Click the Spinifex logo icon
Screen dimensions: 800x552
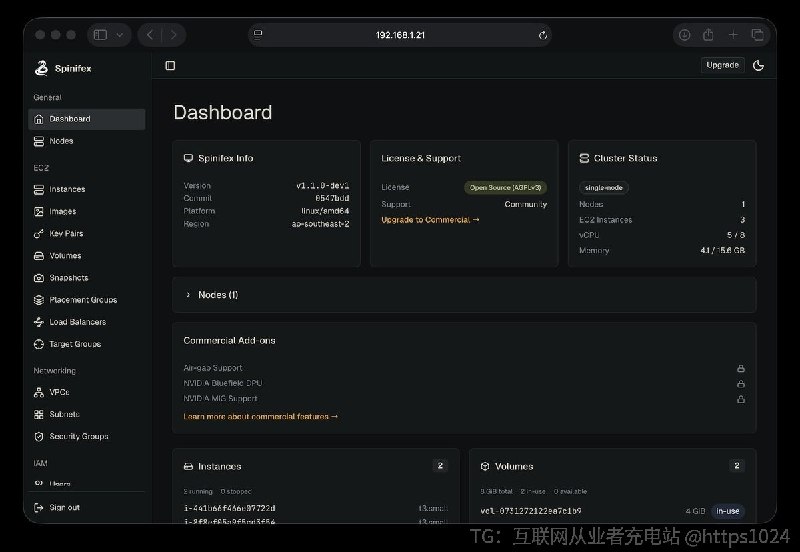pos(41,68)
